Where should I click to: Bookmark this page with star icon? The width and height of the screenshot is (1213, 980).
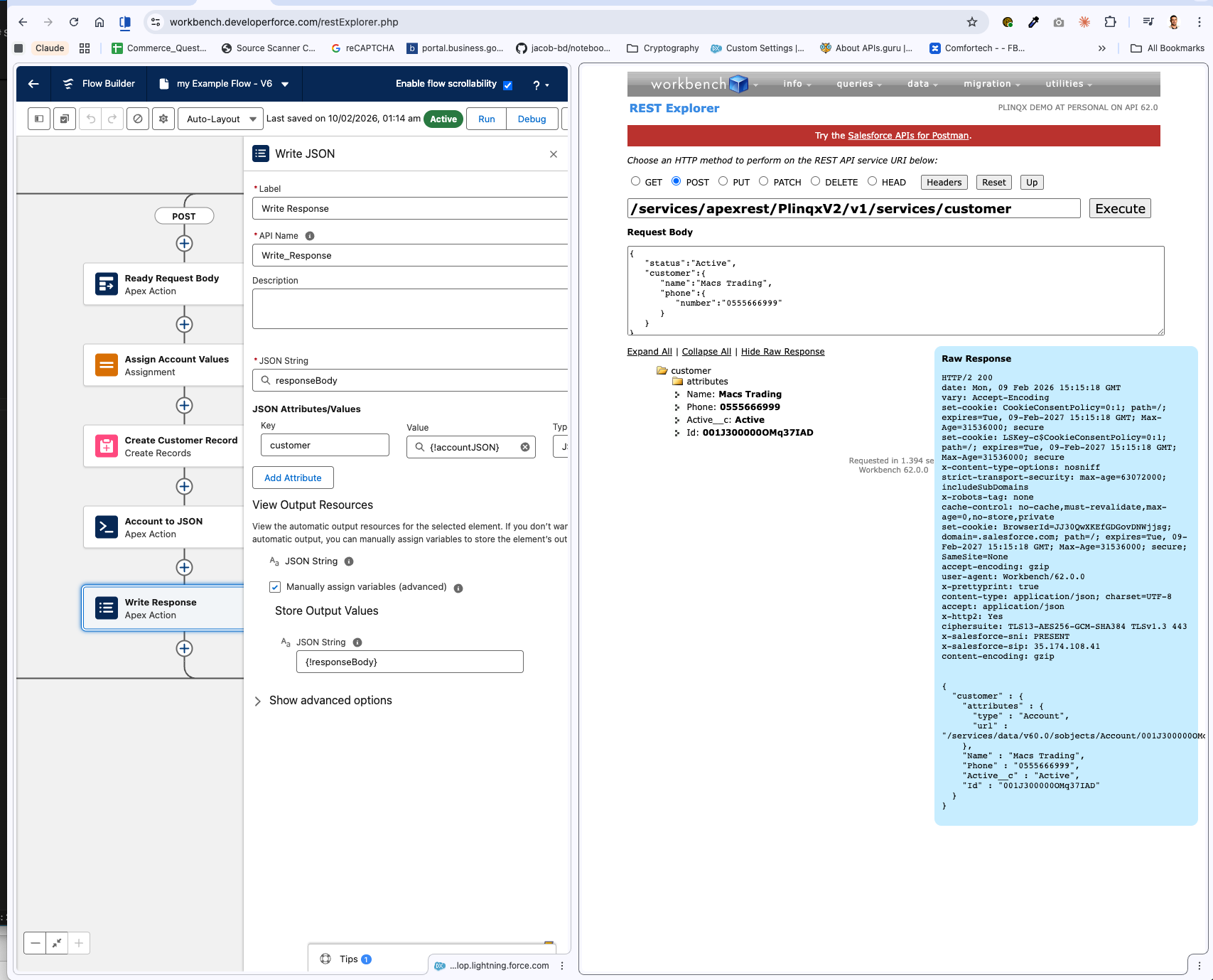pyautogui.click(x=972, y=22)
